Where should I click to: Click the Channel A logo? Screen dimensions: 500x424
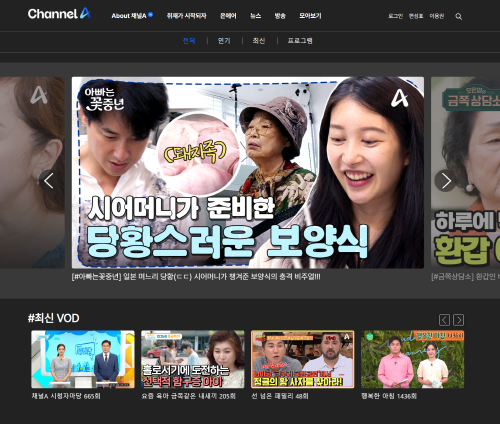[x=59, y=14]
